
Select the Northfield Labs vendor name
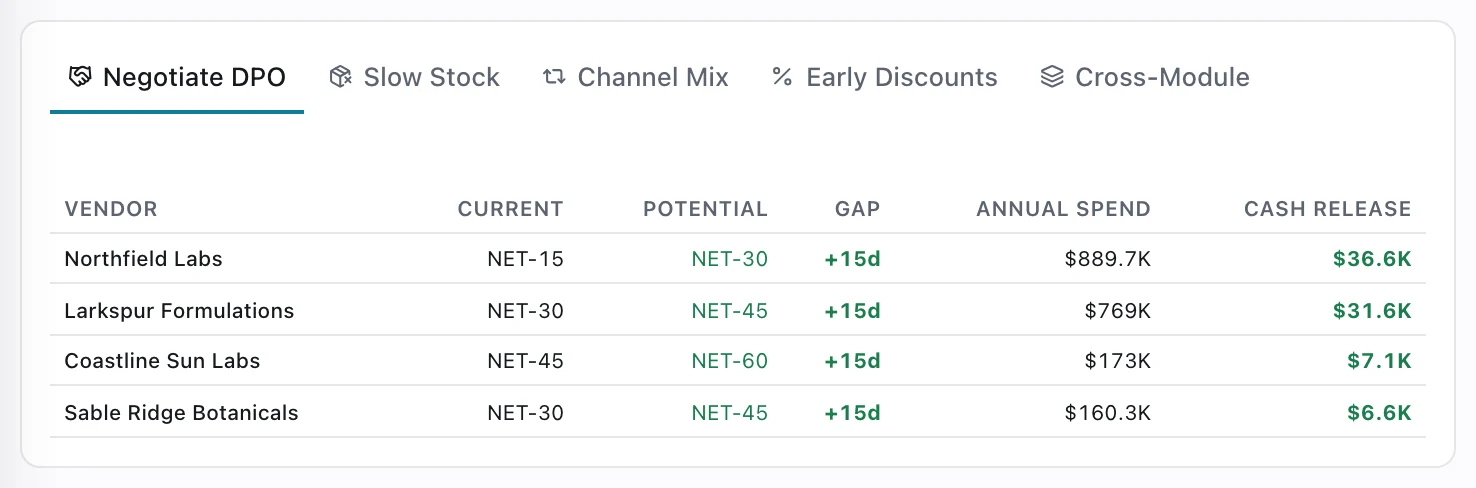click(143, 259)
